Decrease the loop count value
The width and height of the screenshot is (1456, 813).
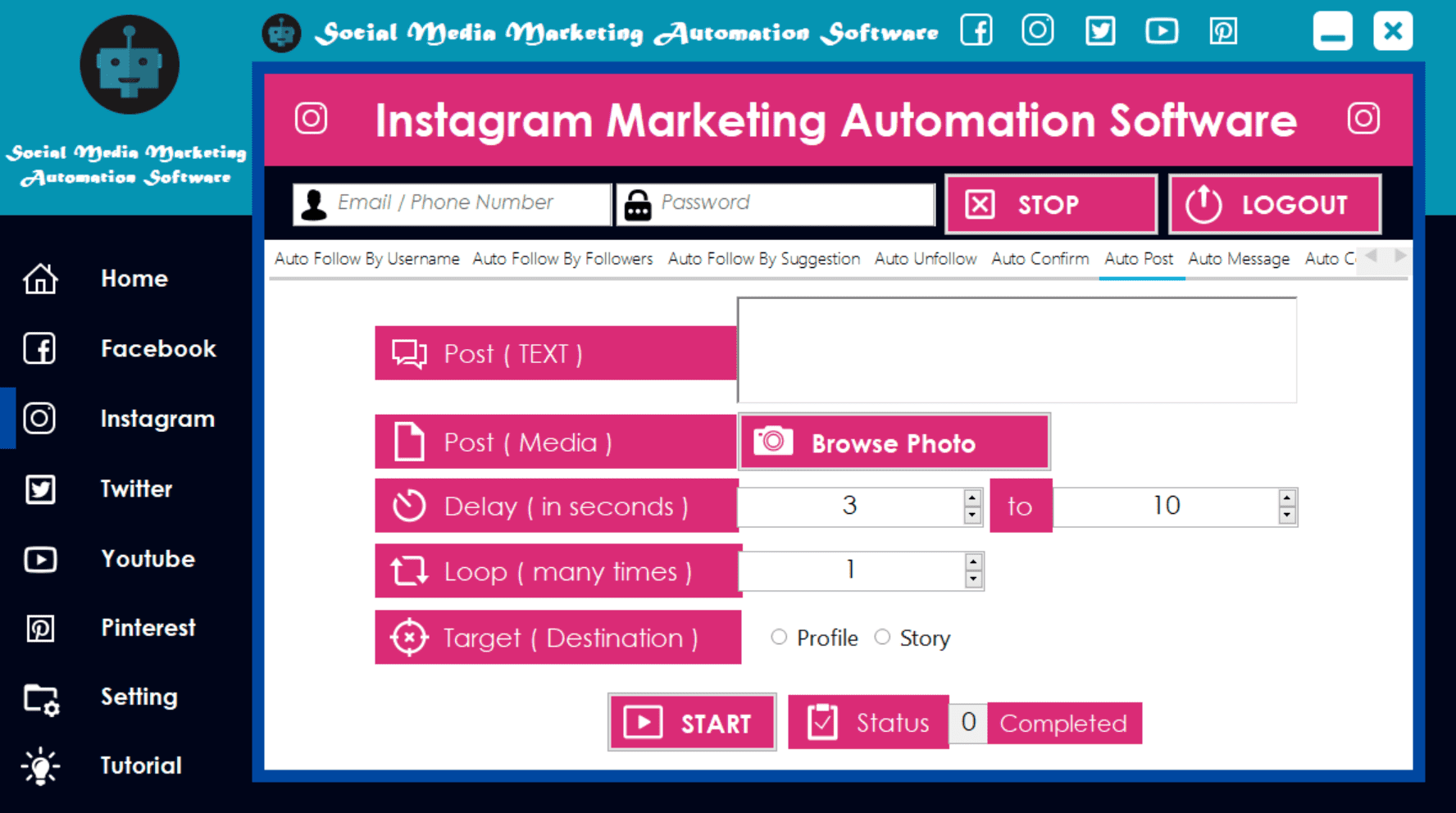coord(973,579)
